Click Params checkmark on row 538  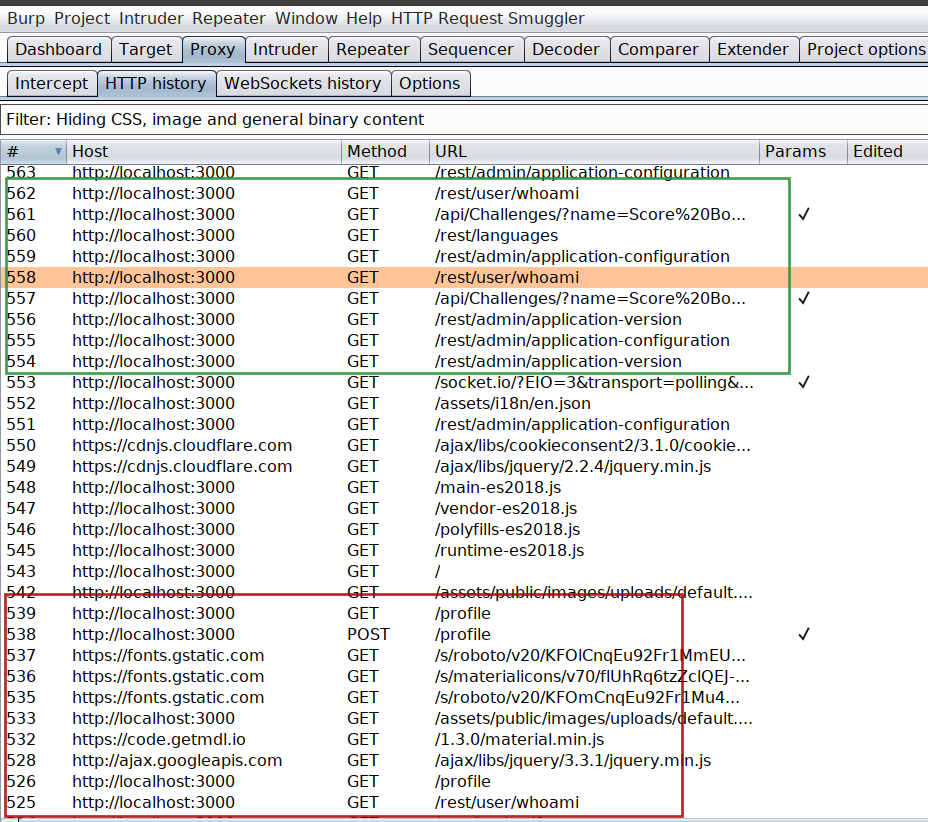click(804, 634)
